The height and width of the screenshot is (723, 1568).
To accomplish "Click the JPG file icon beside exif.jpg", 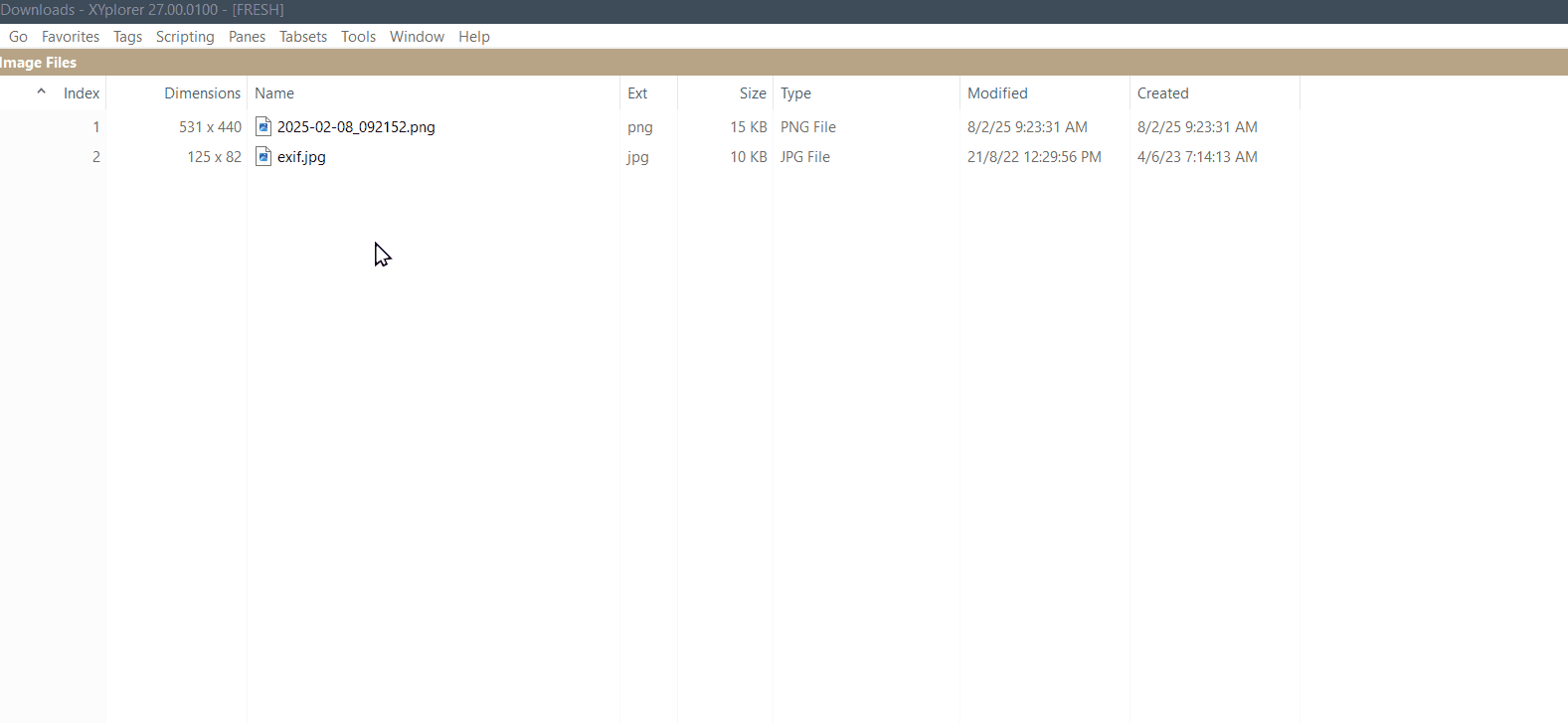I will (x=263, y=156).
